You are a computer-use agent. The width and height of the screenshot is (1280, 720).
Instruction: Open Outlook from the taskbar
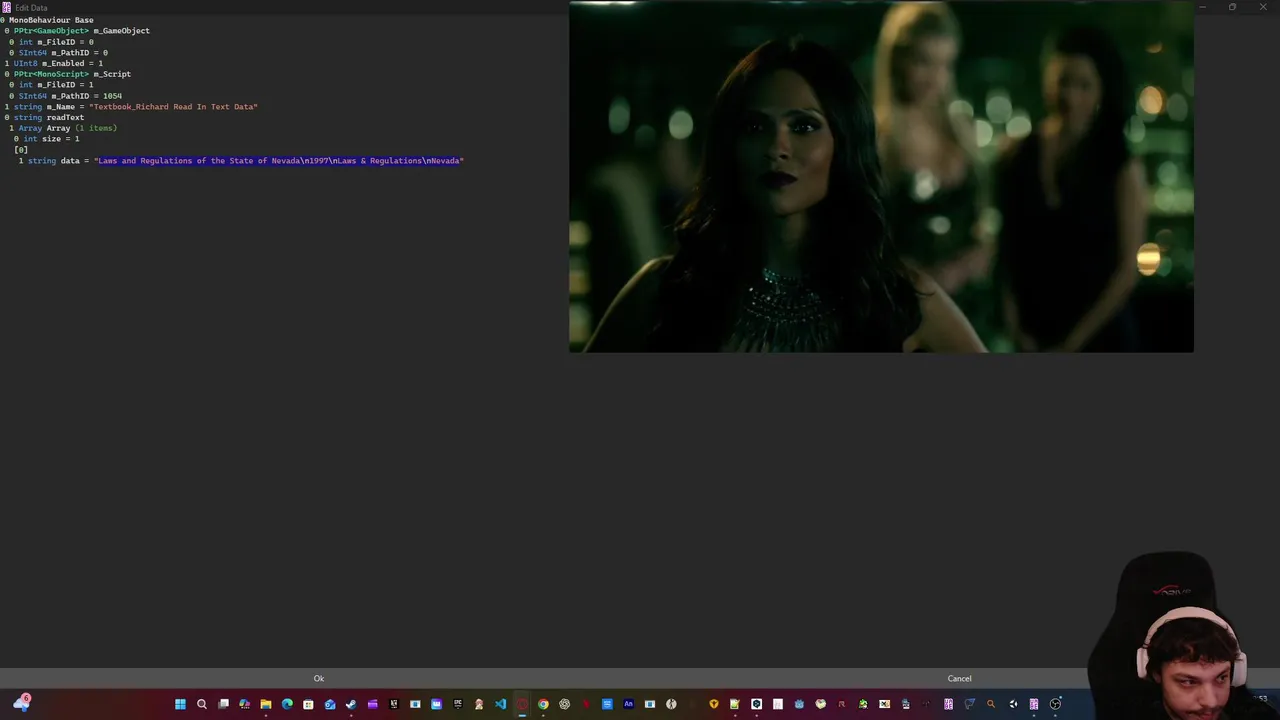point(330,704)
